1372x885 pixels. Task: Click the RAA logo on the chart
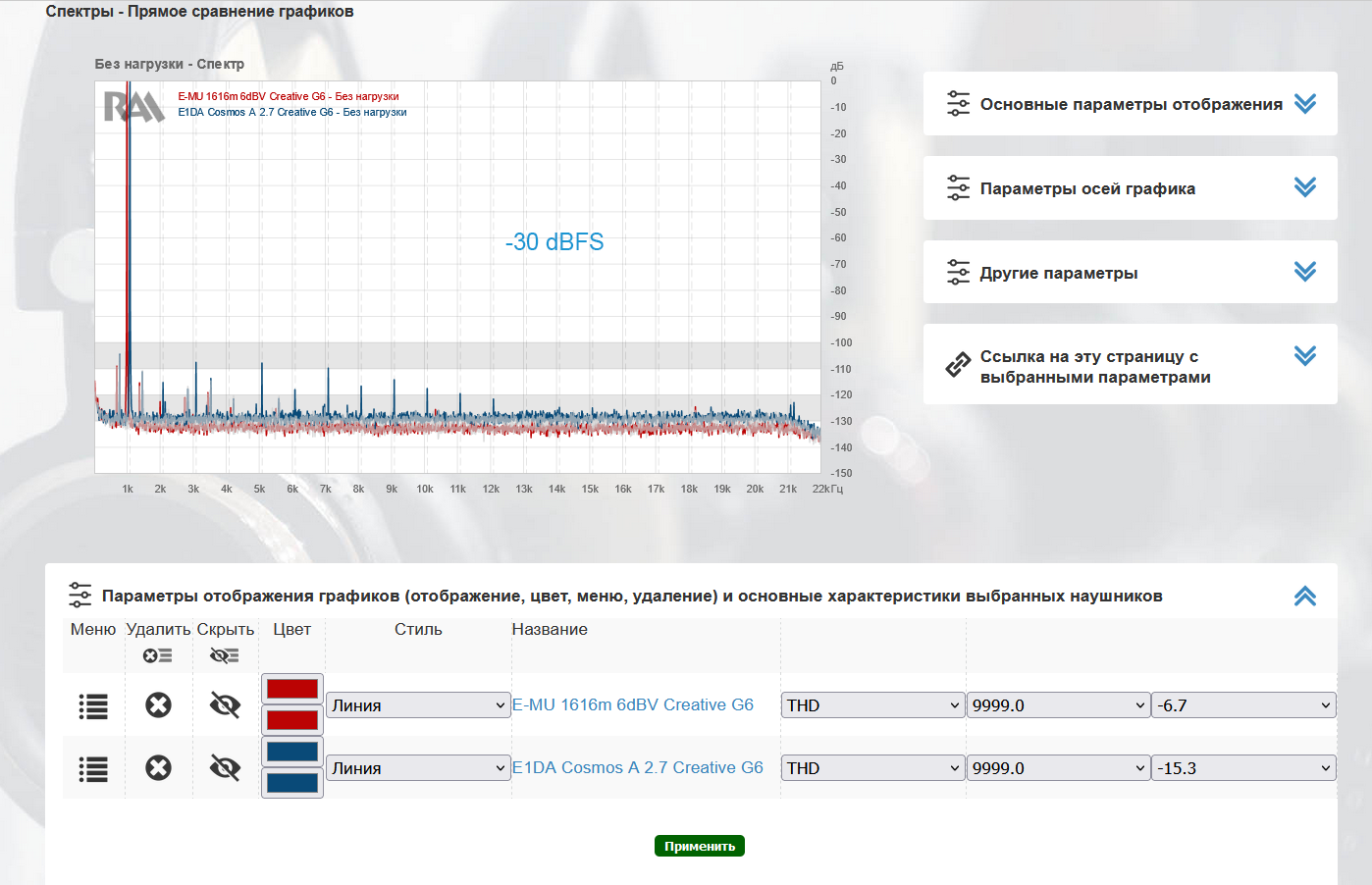[133, 106]
